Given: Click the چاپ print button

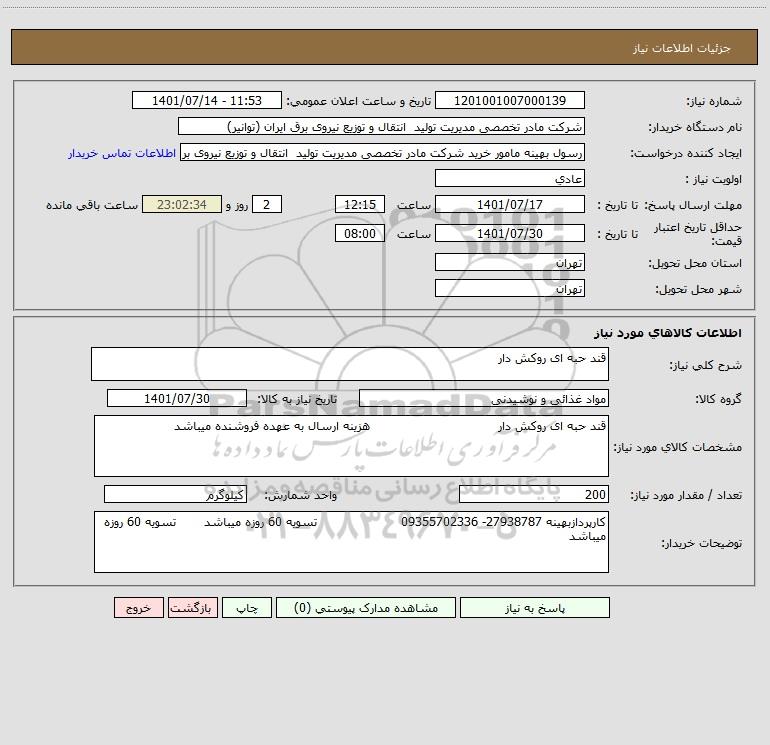Looking at the screenshot, I should pyautogui.click(x=247, y=608).
